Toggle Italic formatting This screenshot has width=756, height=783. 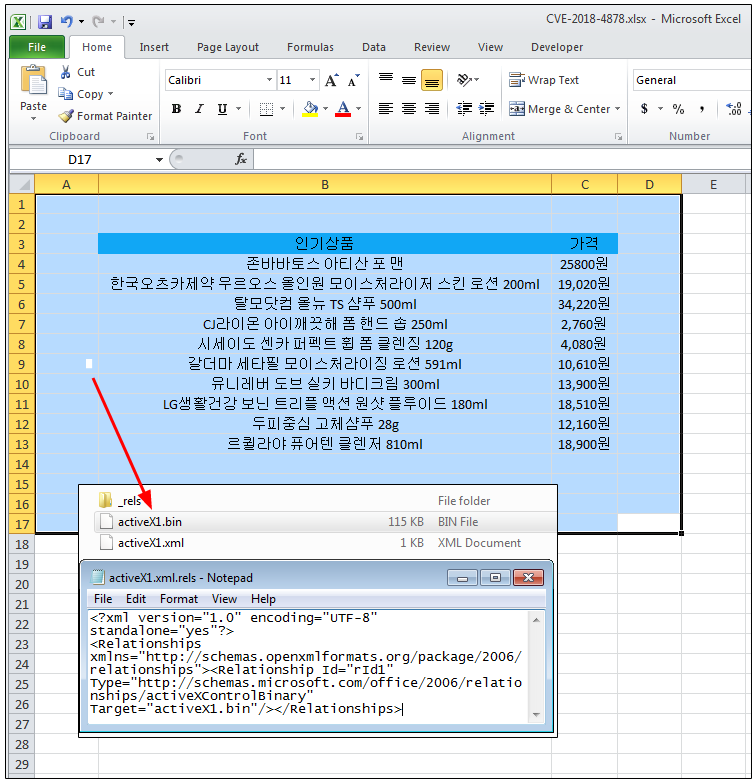coord(199,109)
